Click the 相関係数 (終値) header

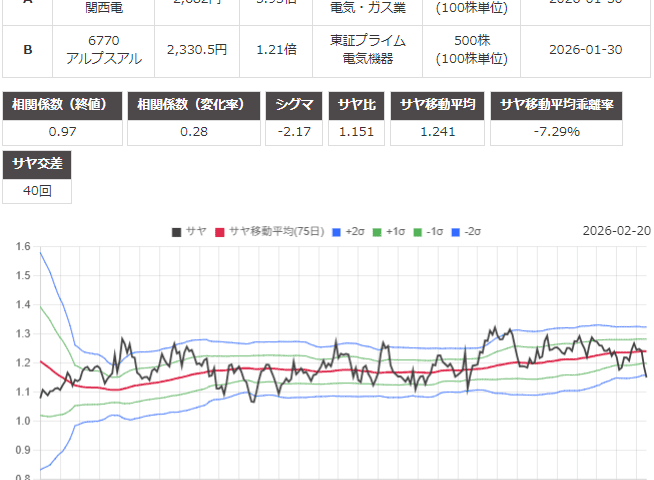[65, 105]
